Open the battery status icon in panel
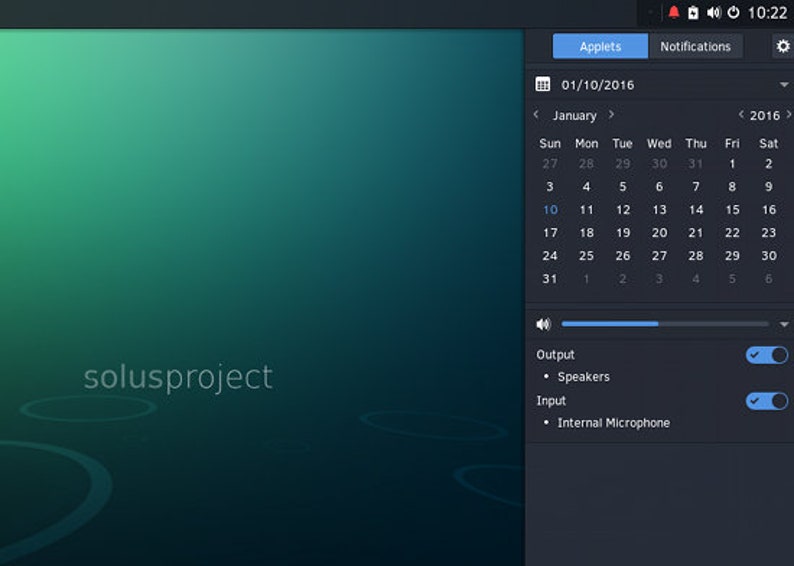Screen dimensions: 794x566 pos(693,13)
